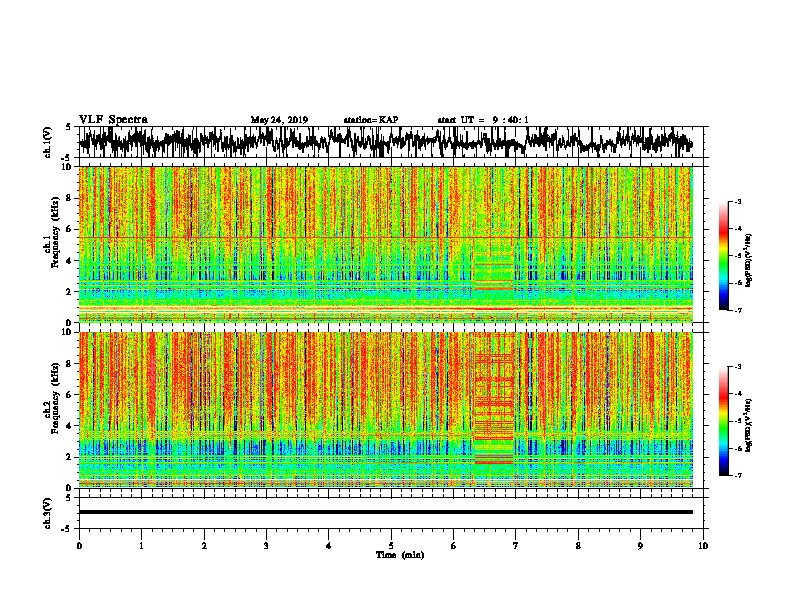Screen dimensions: 792x612
Task: Click the ch.2 frequency tick label '2'
Action: [x=70, y=457]
